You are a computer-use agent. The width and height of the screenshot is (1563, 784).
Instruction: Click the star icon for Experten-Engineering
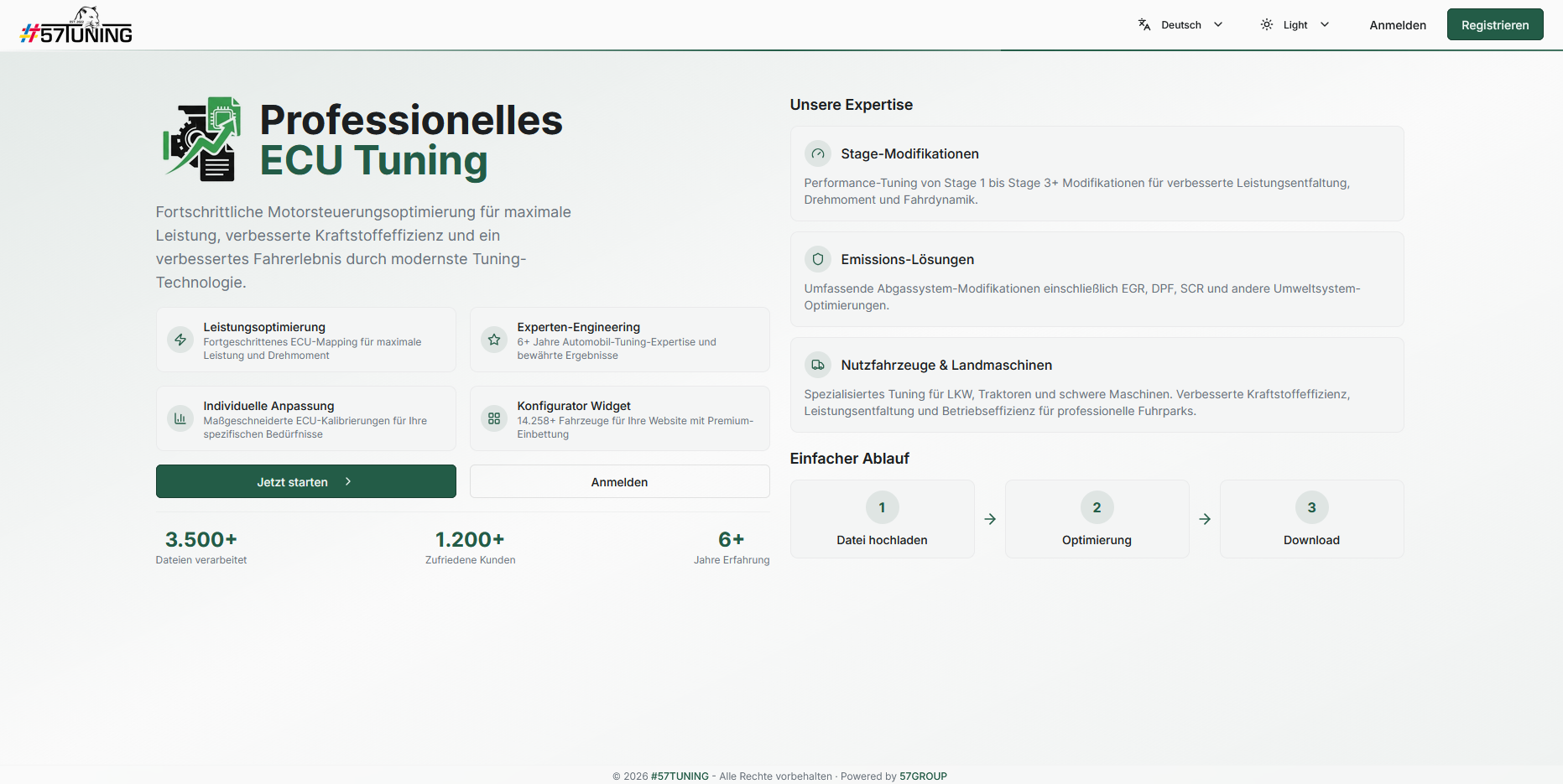(494, 340)
